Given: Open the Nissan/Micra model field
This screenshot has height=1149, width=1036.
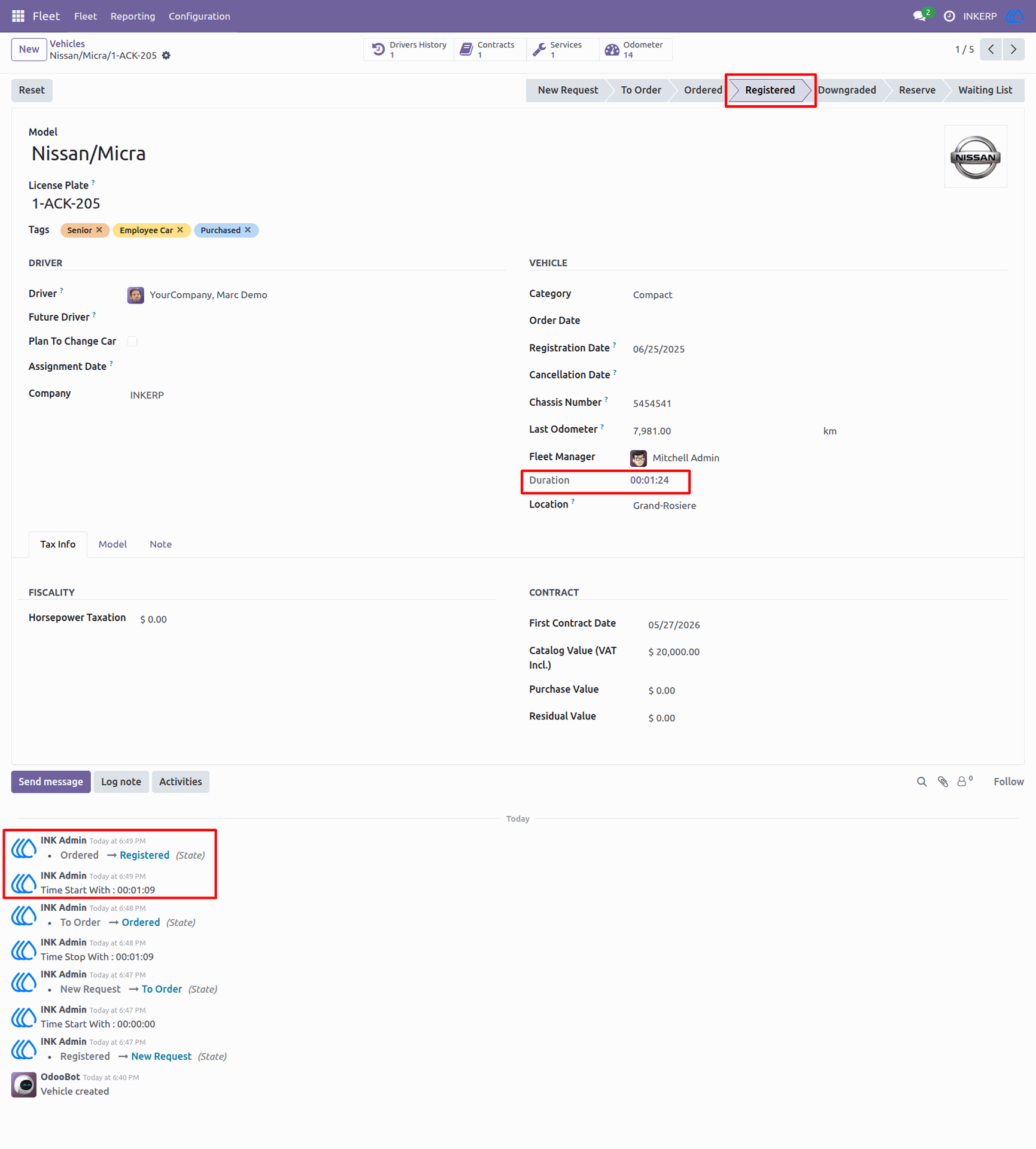Looking at the screenshot, I should pos(89,154).
